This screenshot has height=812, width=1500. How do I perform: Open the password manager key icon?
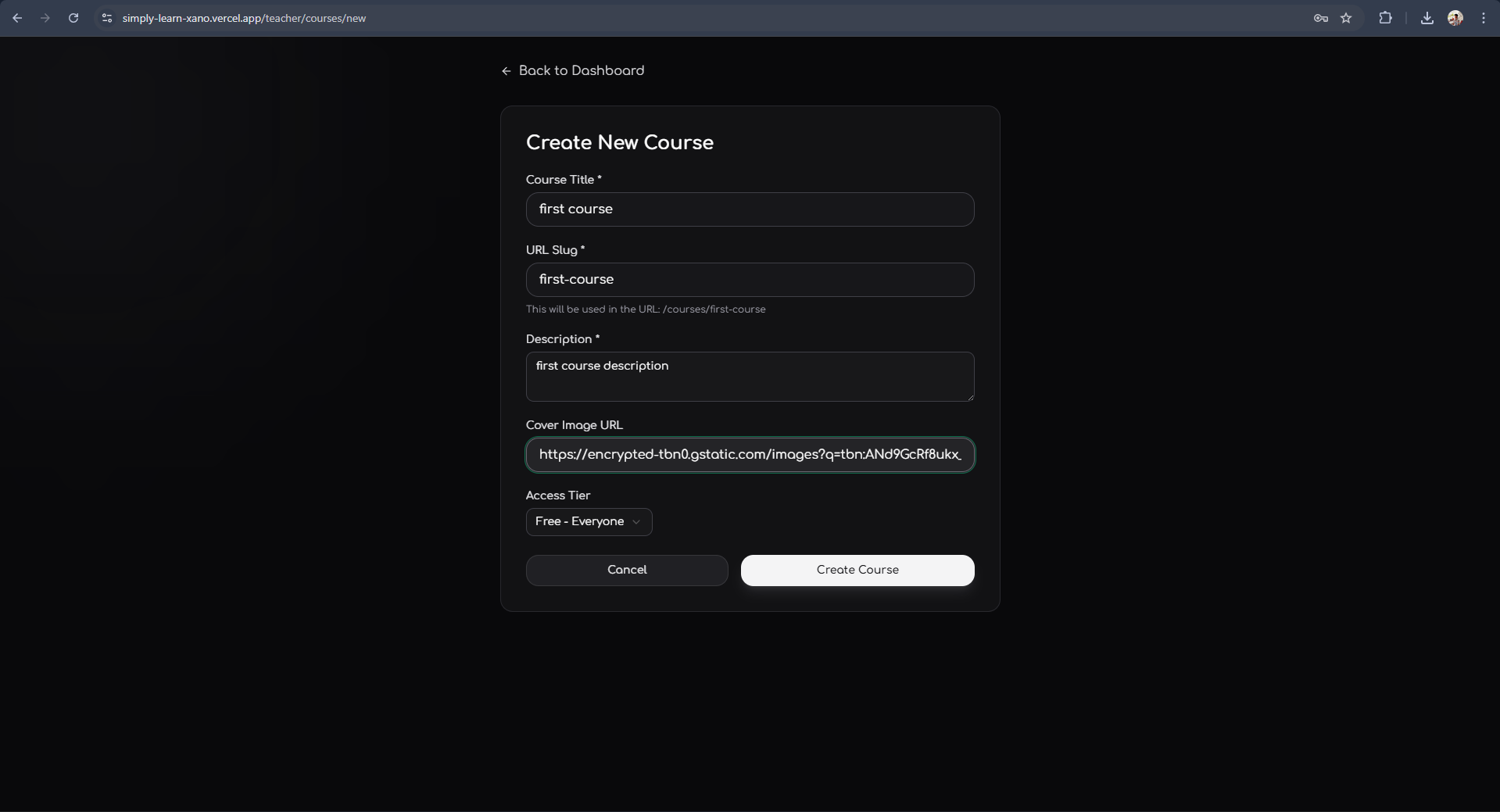tap(1320, 18)
